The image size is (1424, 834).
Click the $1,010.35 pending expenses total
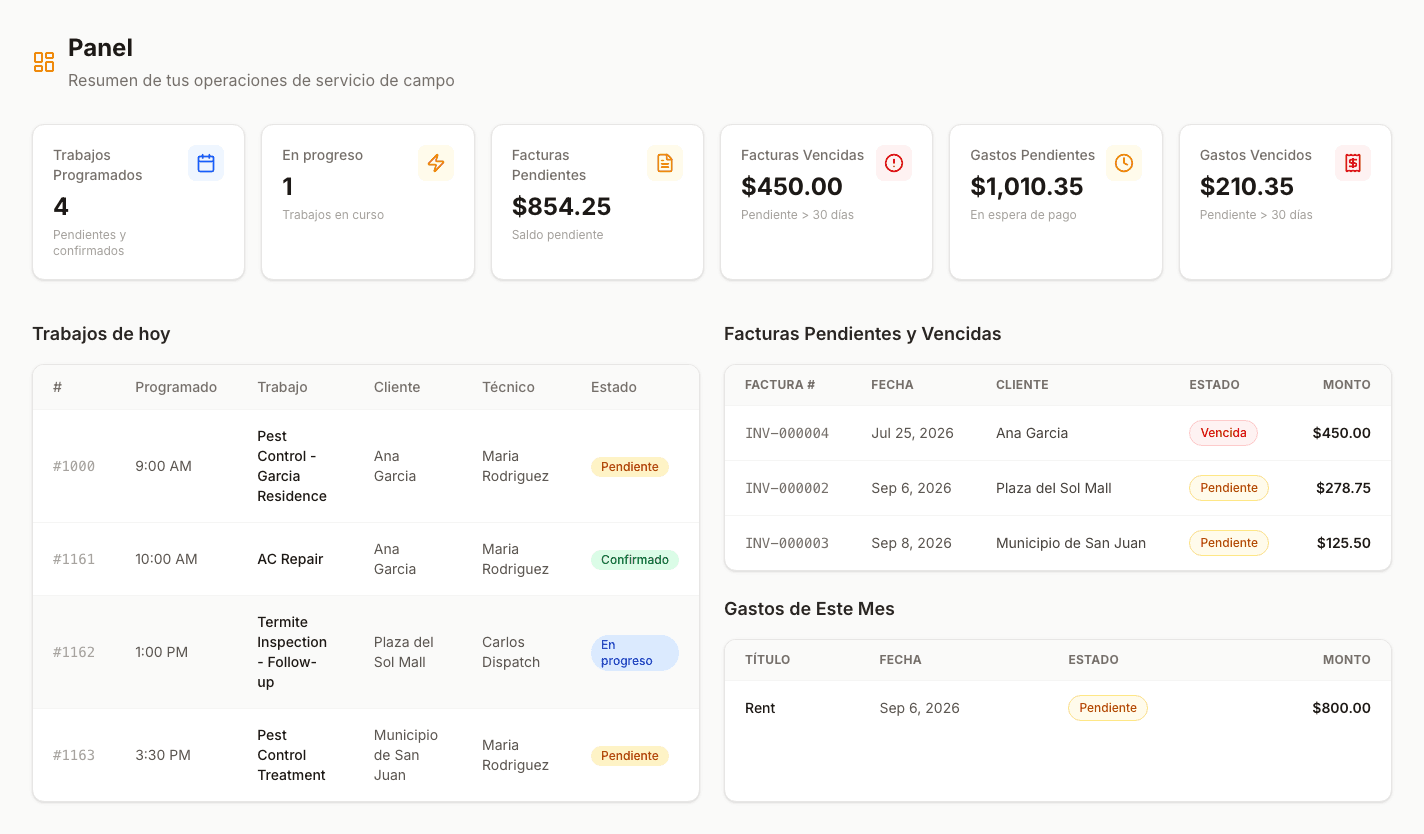point(1027,187)
